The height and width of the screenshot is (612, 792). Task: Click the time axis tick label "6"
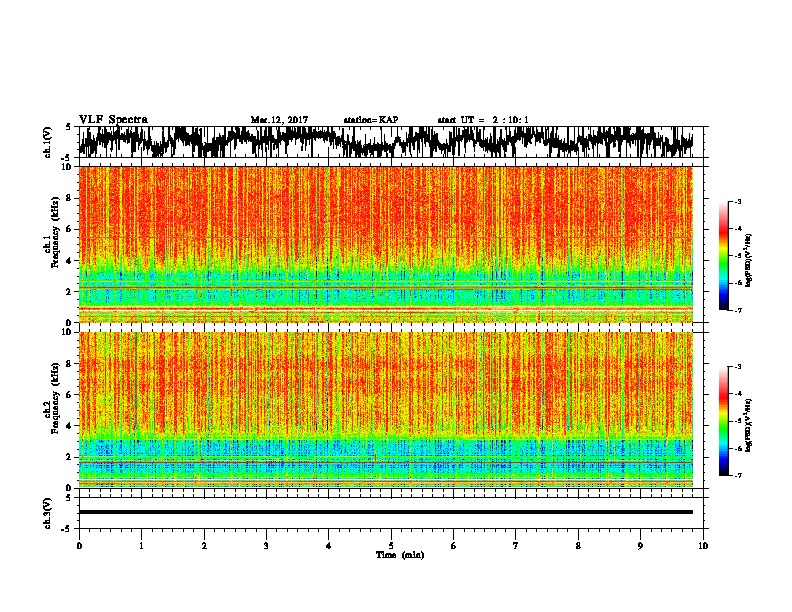coord(454,546)
